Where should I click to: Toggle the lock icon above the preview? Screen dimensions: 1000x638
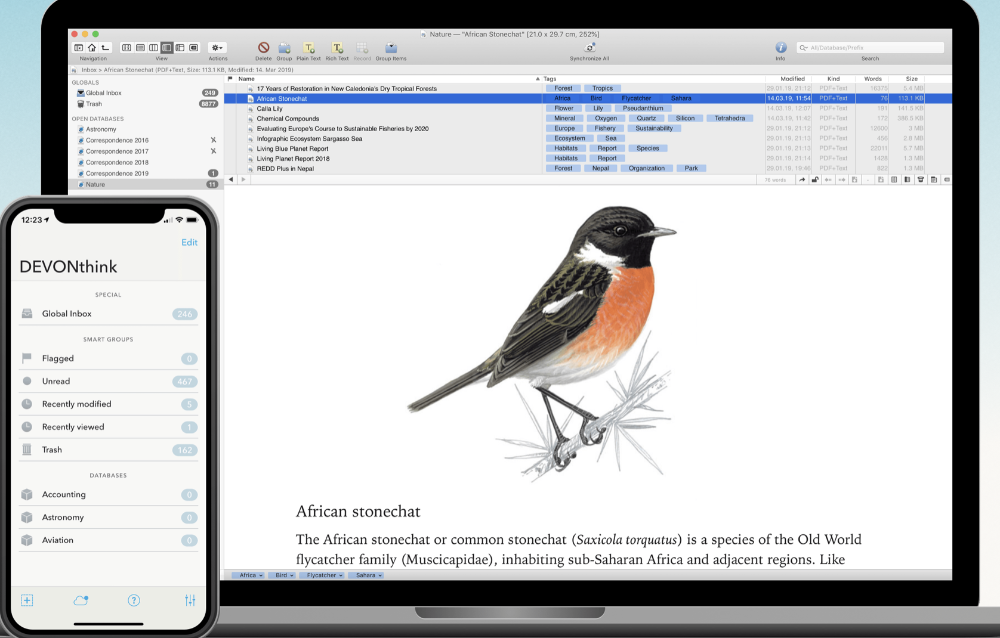click(816, 180)
